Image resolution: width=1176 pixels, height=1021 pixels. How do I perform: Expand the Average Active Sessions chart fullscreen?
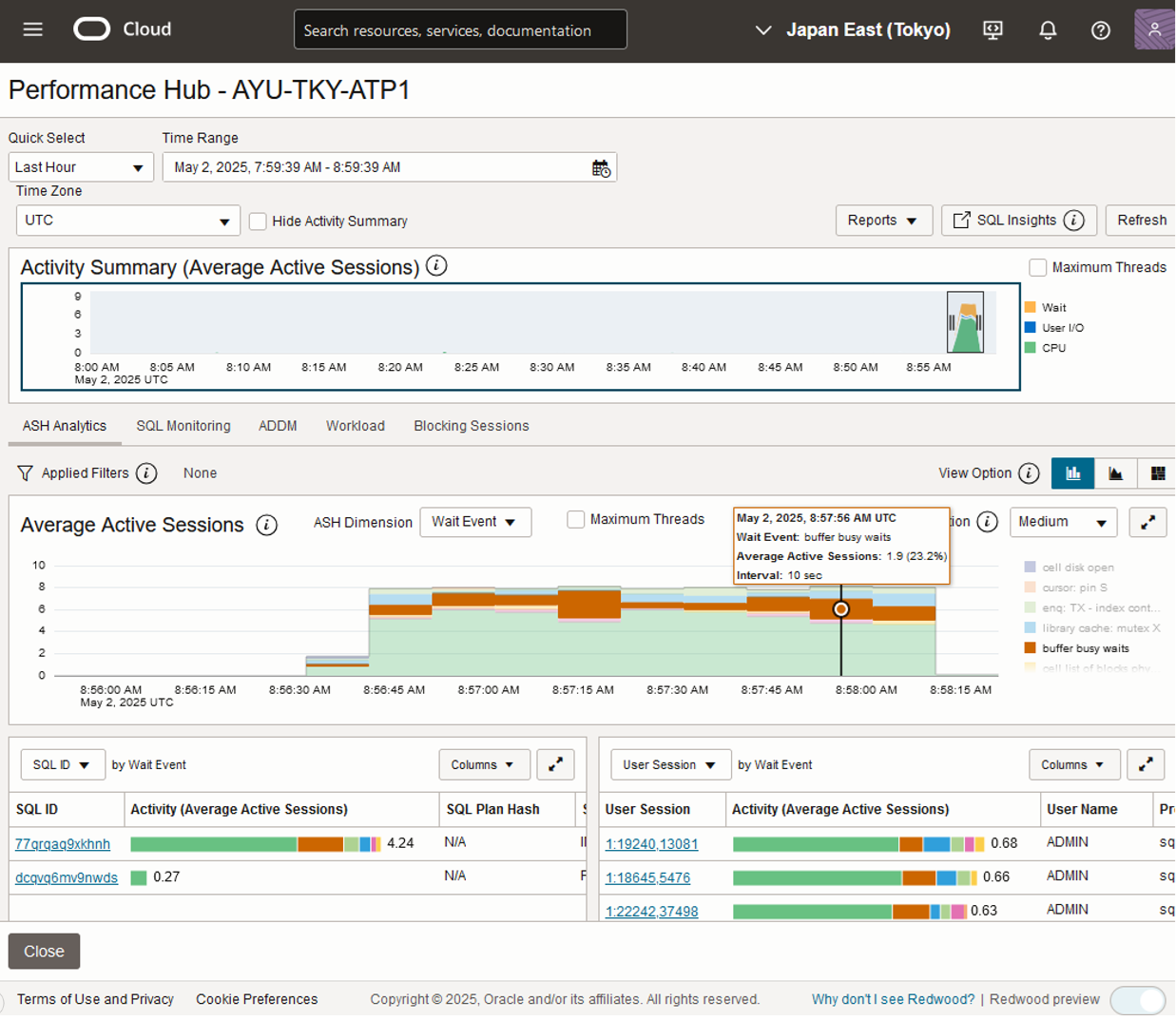1147,522
